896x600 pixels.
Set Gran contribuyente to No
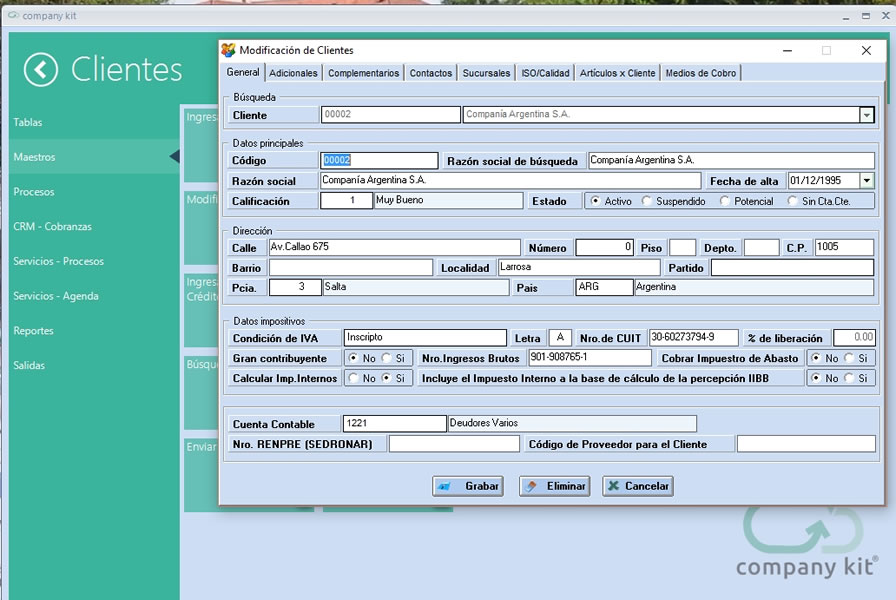(x=354, y=358)
